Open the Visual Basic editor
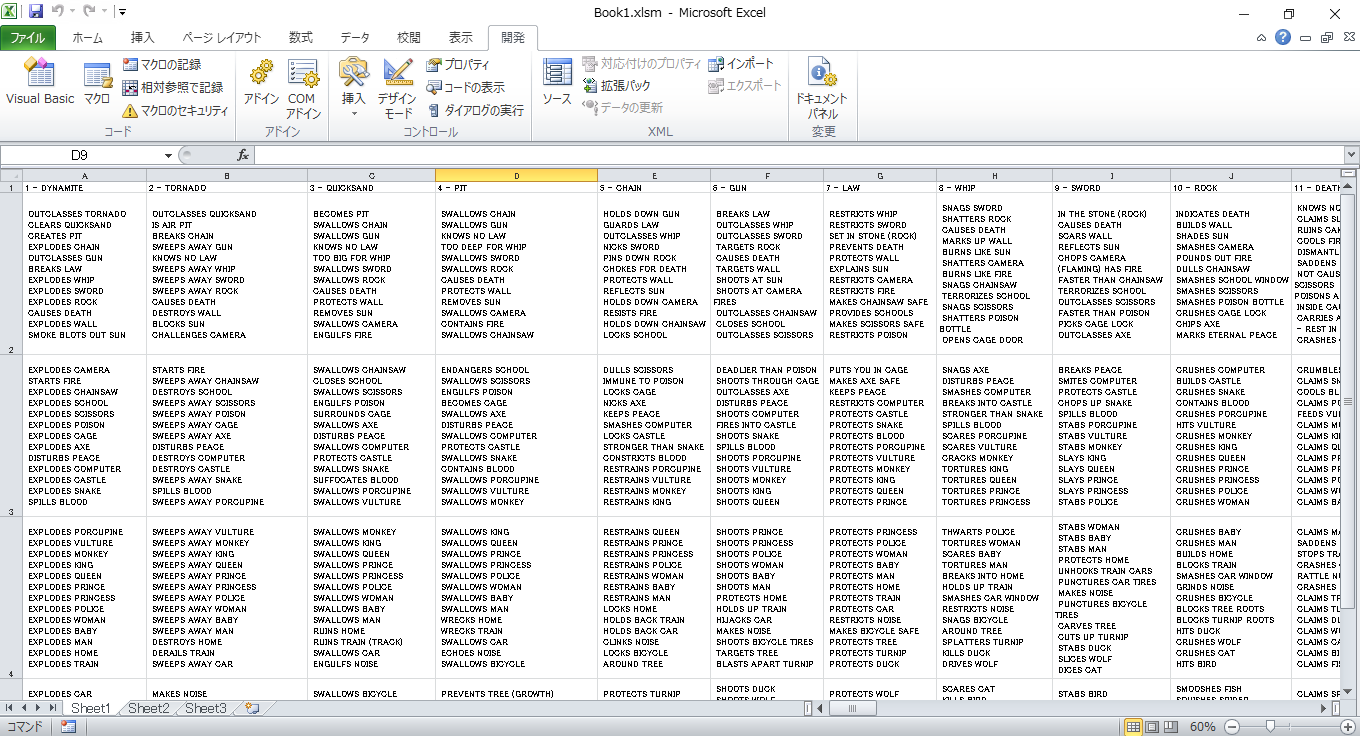This screenshot has height=736, width=1360. [x=39, y=82]
